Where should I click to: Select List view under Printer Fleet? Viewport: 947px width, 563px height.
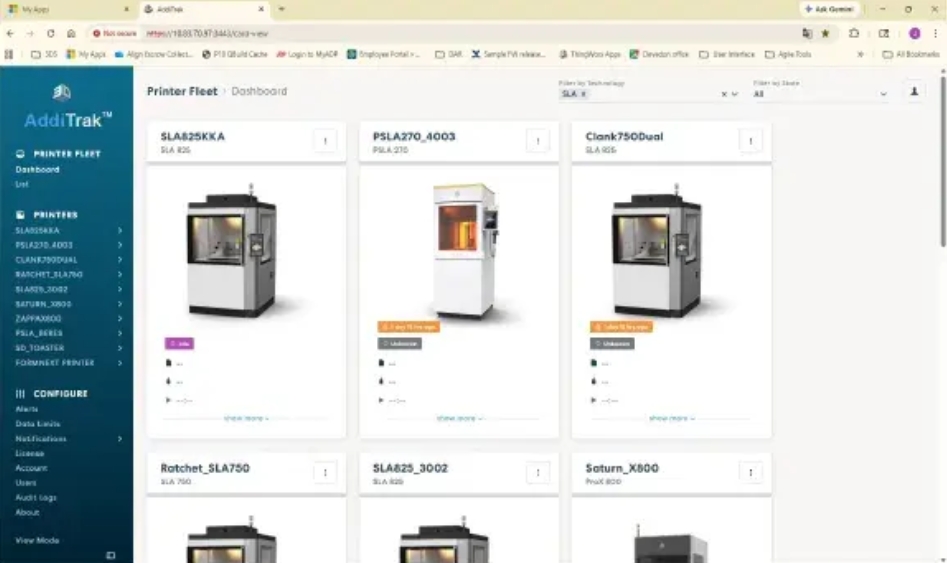22,184
